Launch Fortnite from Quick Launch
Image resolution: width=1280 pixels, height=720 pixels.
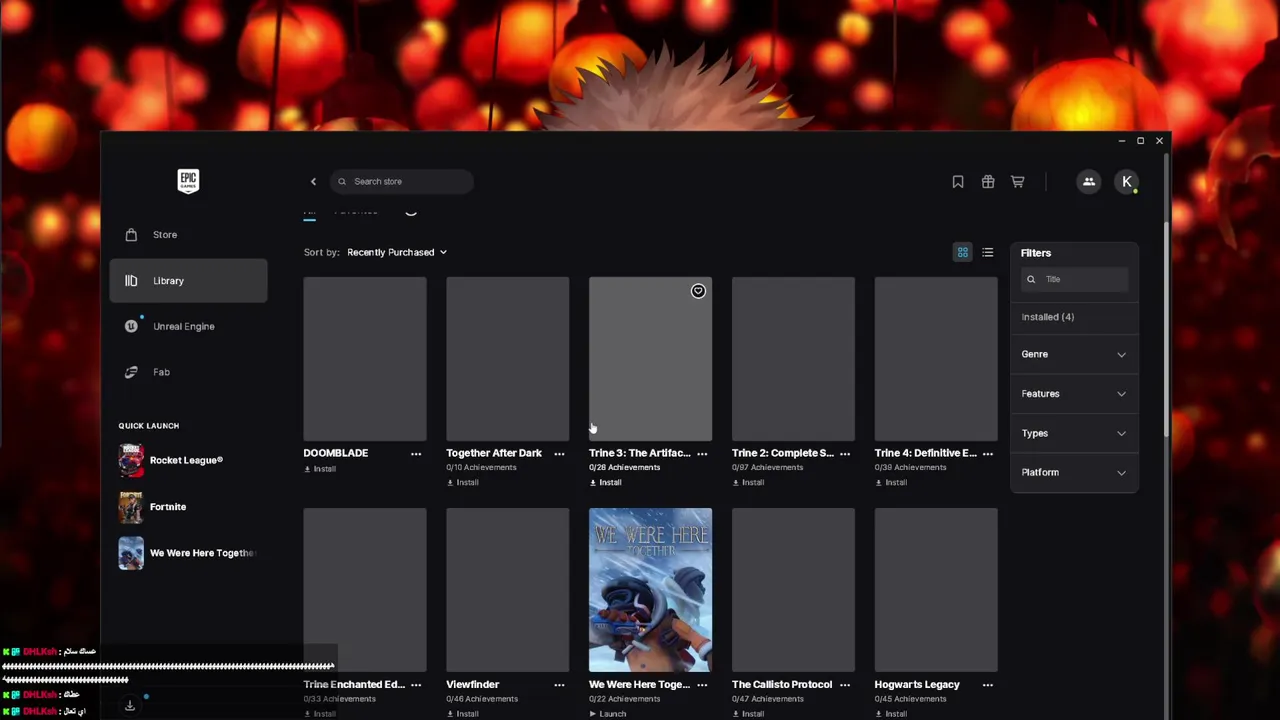click(x=188, y=507)
